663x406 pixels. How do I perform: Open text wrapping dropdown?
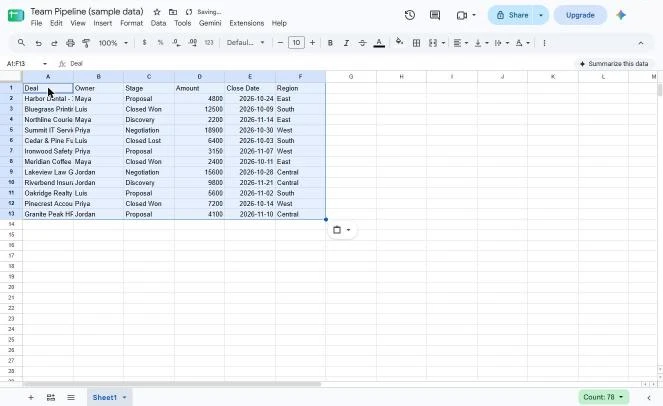502,43
